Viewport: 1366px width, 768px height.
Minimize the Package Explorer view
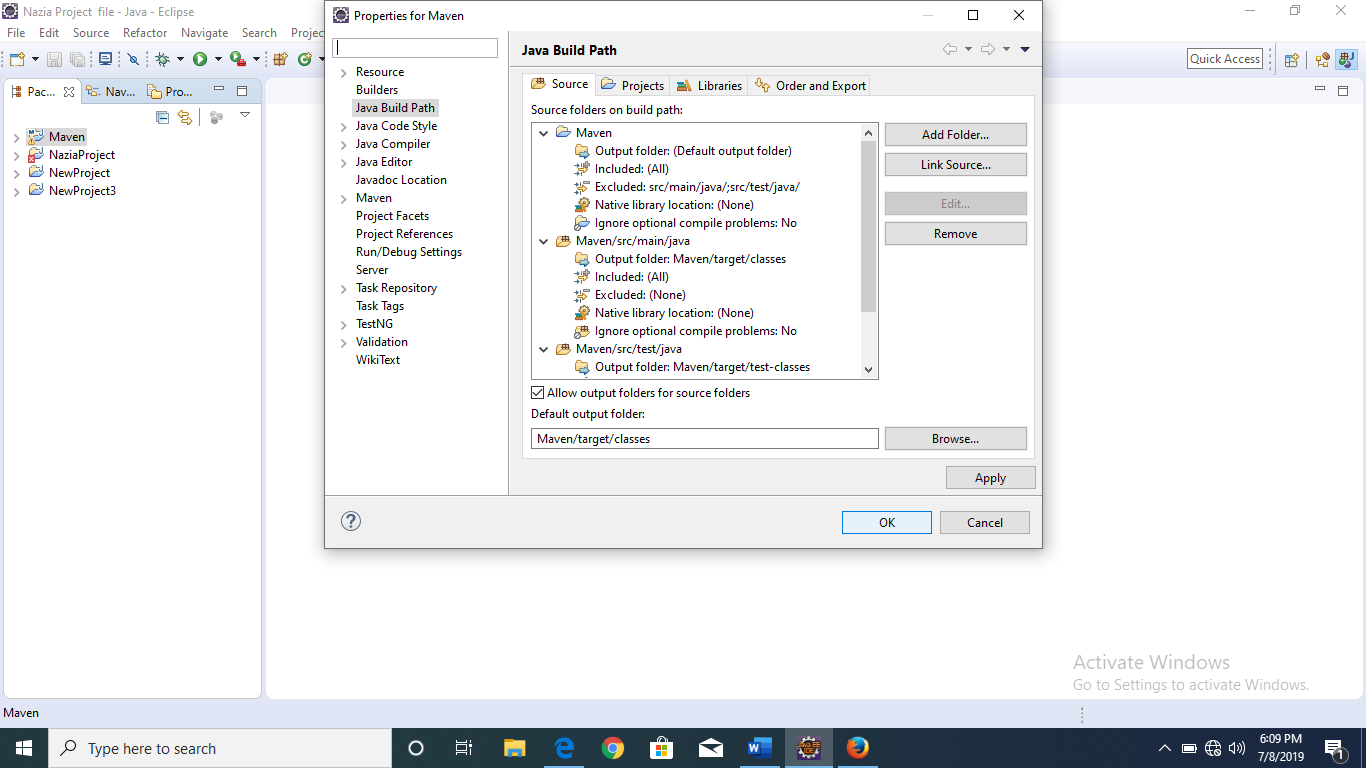coord(219,91)
